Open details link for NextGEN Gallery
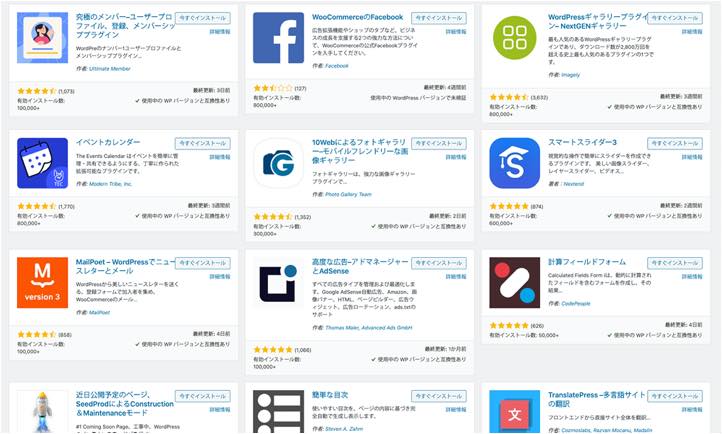Viewport: 722px width, 434px height. pos(692,32)
